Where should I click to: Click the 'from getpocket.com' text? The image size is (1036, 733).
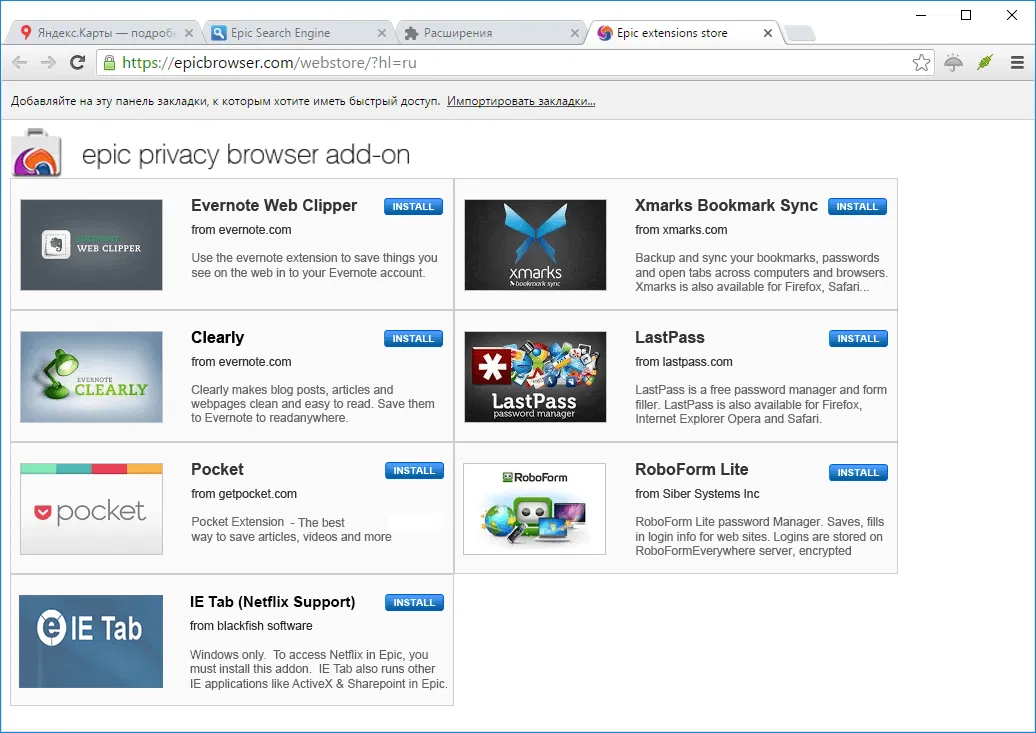(x=244, y=494)
